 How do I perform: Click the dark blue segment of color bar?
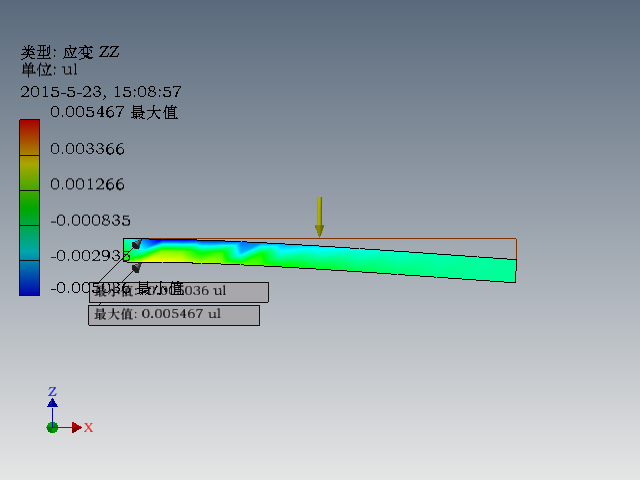pyautogui.click(x=29, y=278)
